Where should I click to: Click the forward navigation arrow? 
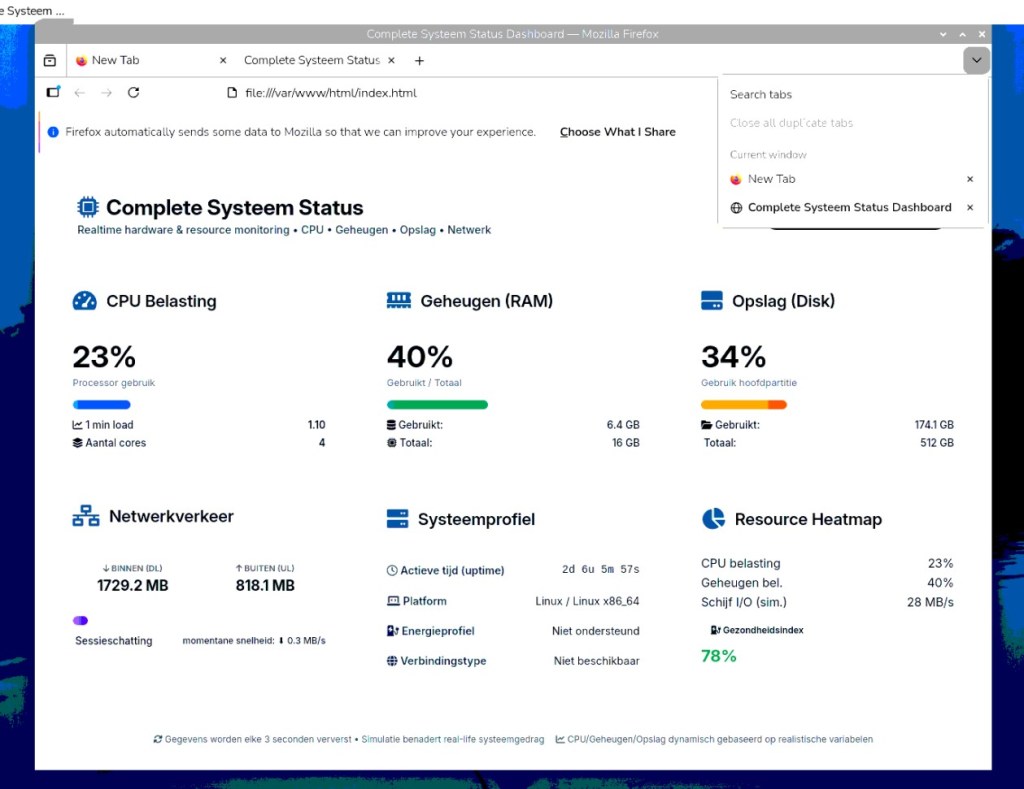(x=107, y=93)
